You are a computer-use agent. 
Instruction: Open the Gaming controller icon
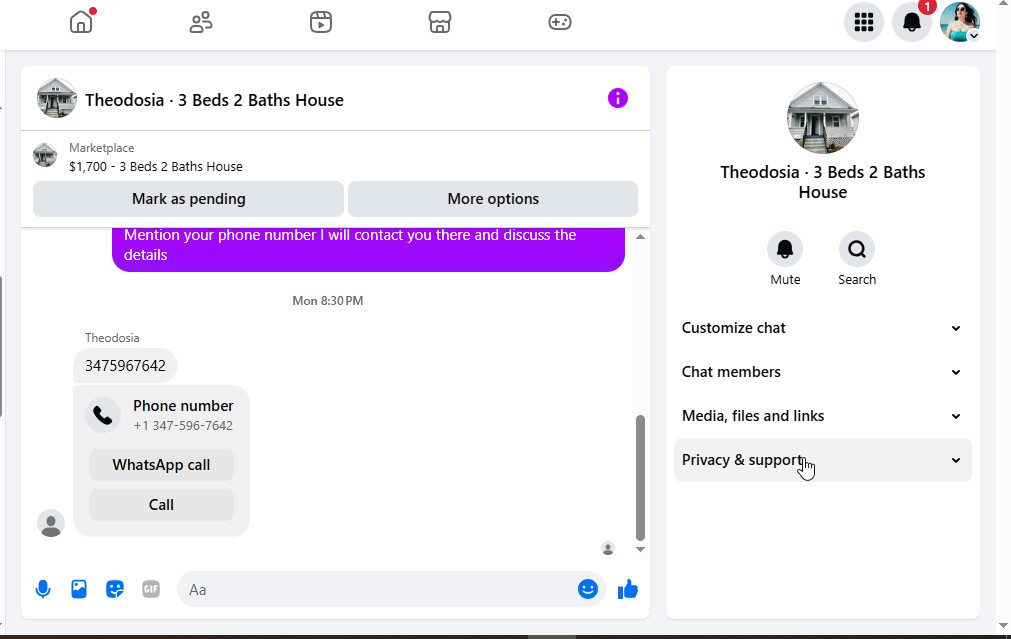pyautogui.click(x=560, y=22)
